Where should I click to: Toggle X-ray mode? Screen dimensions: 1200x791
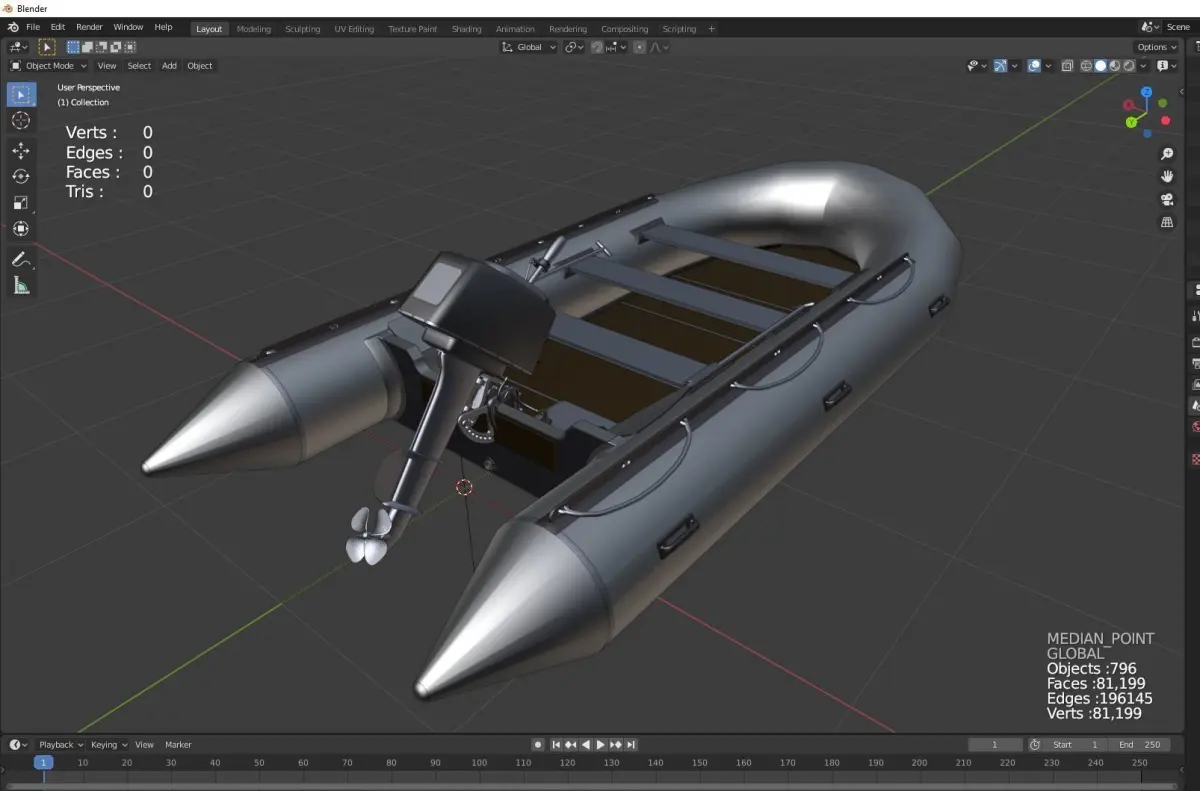[1067, 66]
